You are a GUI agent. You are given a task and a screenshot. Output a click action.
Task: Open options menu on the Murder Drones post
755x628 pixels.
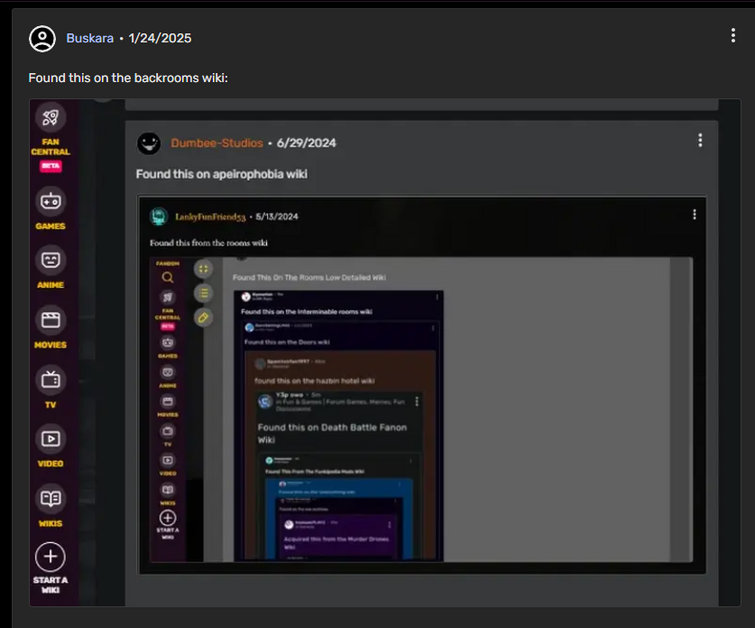[x=389, y=524]
